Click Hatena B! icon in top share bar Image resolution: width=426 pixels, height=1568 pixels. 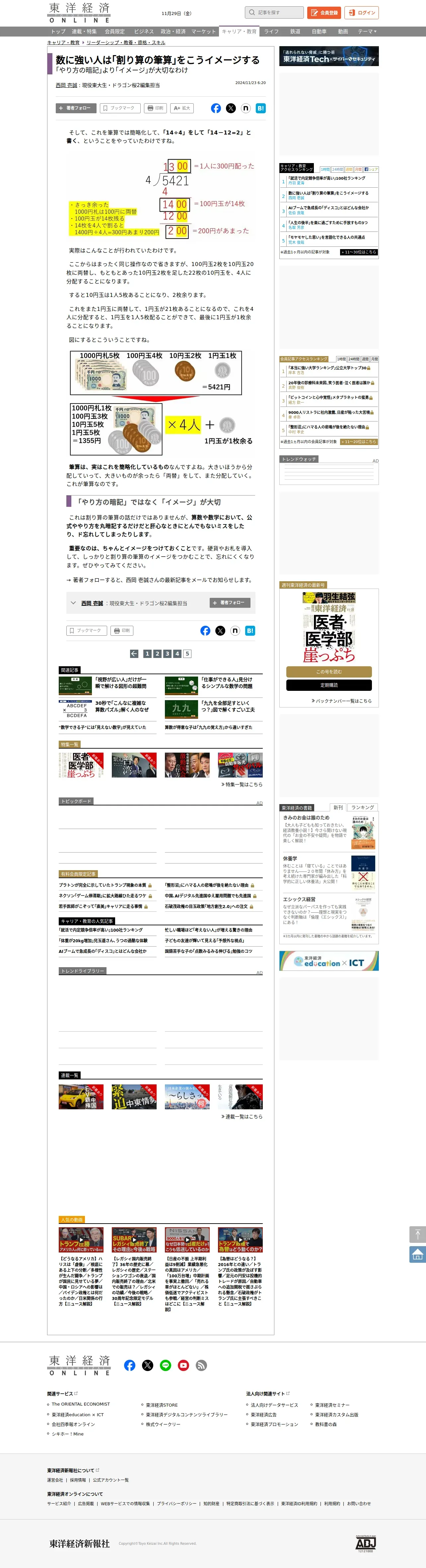coord(261,108)
